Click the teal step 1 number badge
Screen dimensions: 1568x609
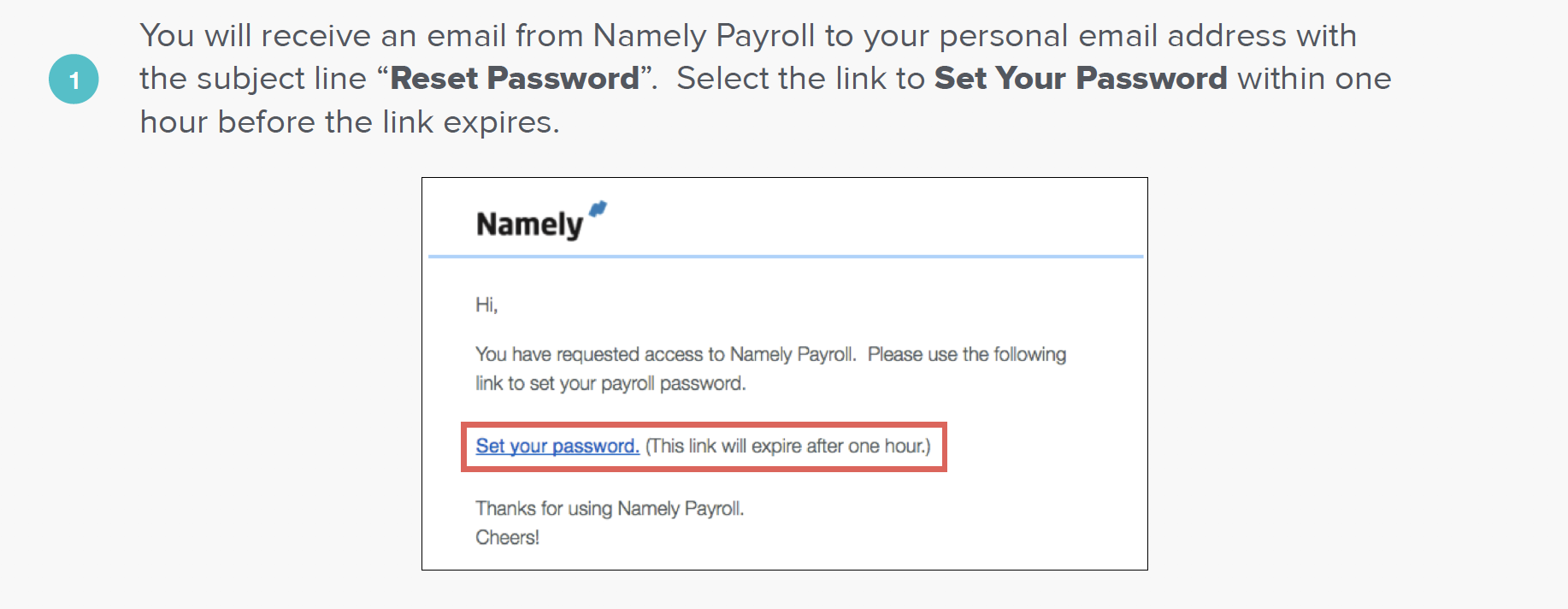[x=74, y=80]
